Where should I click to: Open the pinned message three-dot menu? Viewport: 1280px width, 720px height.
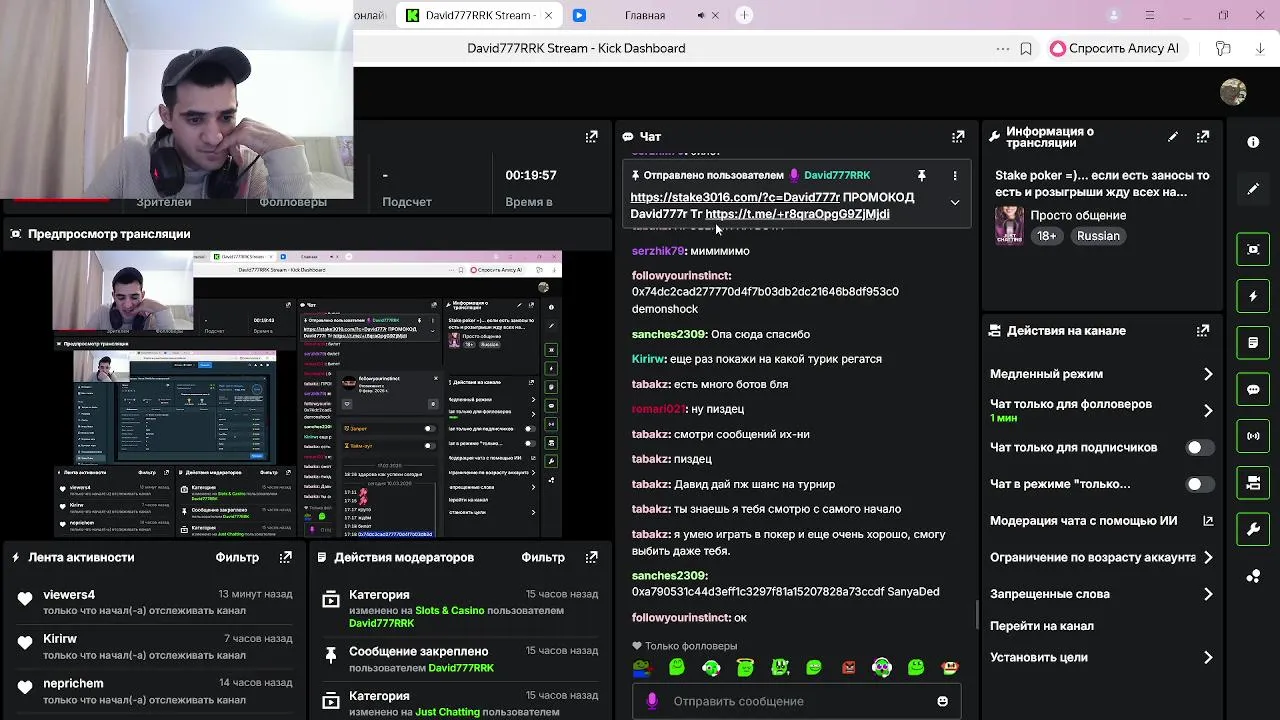955,175
